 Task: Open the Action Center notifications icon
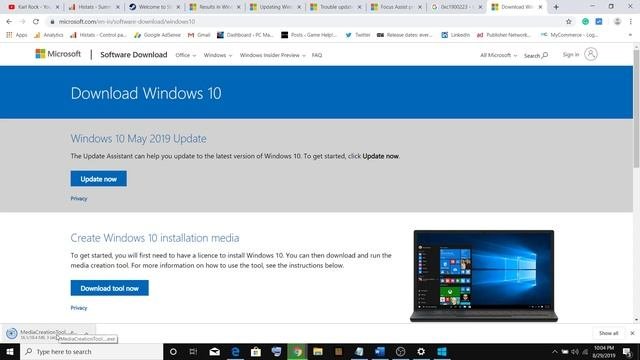tap(627, 351)
